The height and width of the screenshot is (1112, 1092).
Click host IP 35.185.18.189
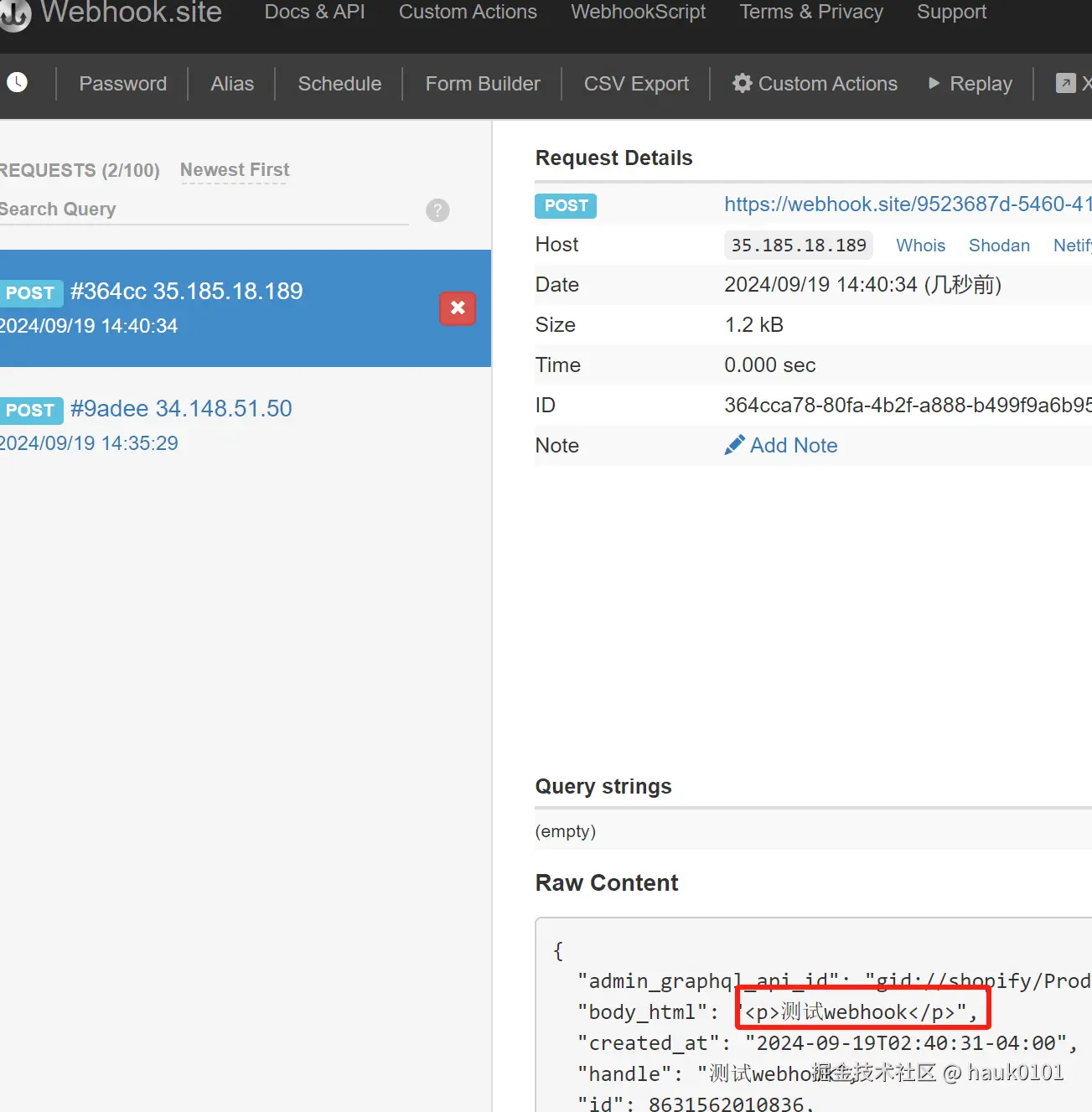799,245
